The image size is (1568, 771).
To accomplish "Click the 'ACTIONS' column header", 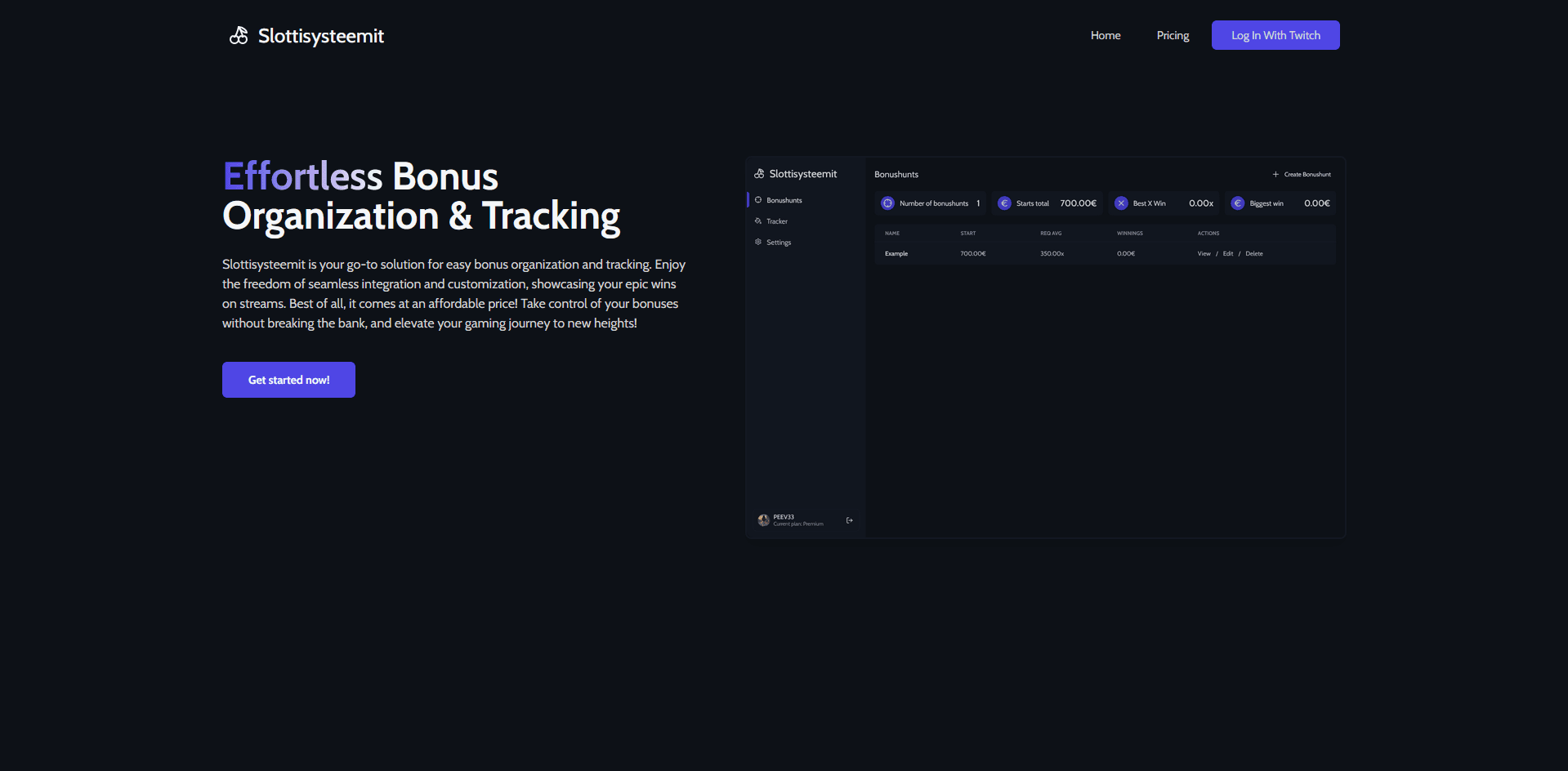I will click(1208, 234).
